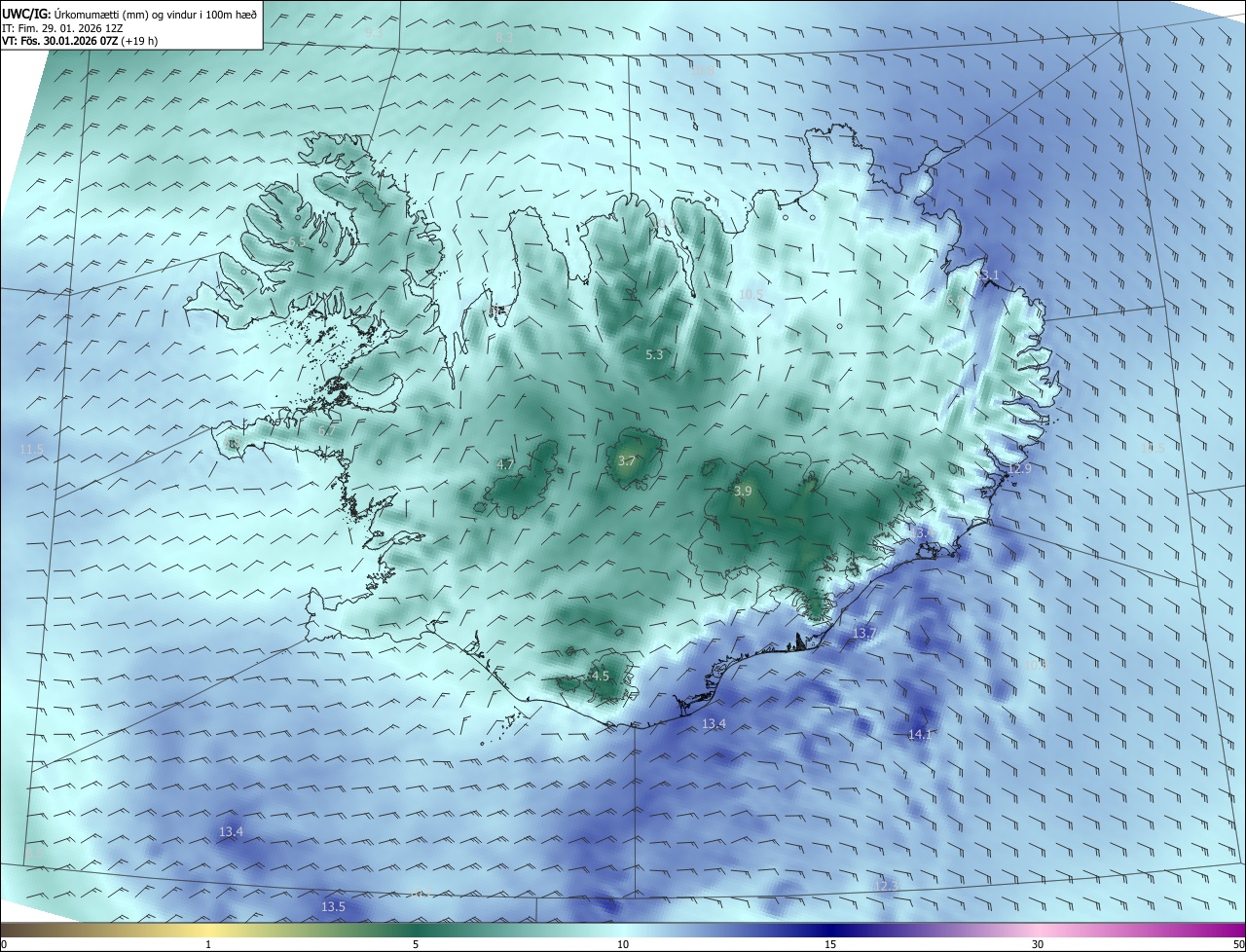Select the color scale tick labeled 5
Viewport: 1246px width, 952px height.
tap(416, 944)
